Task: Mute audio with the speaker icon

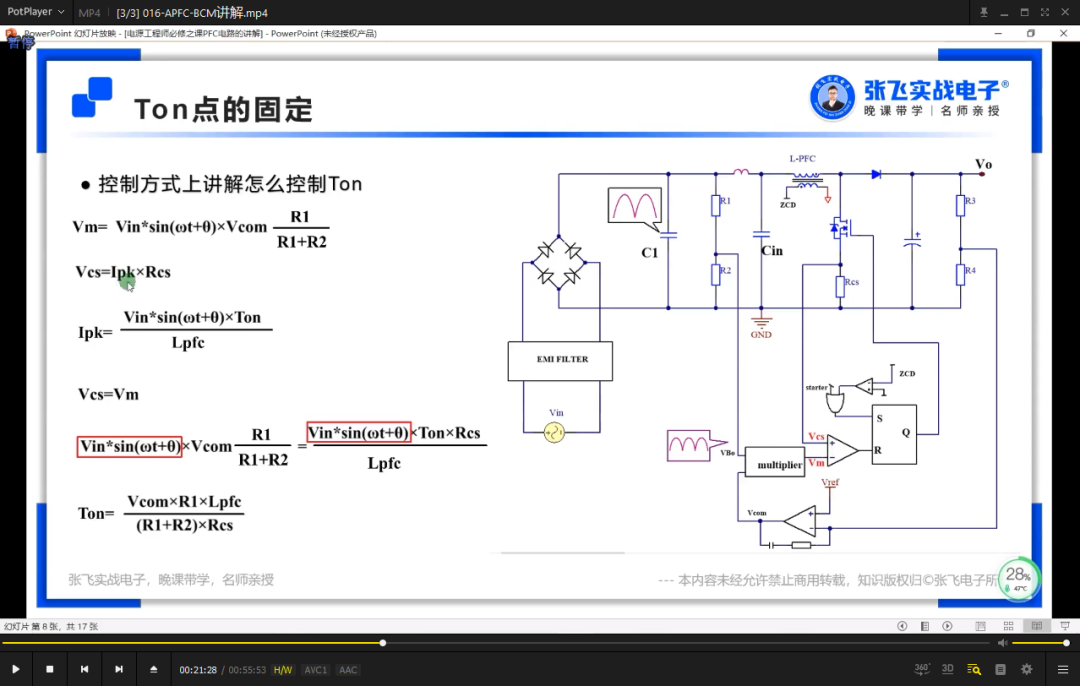Action: pos(1002,643)
